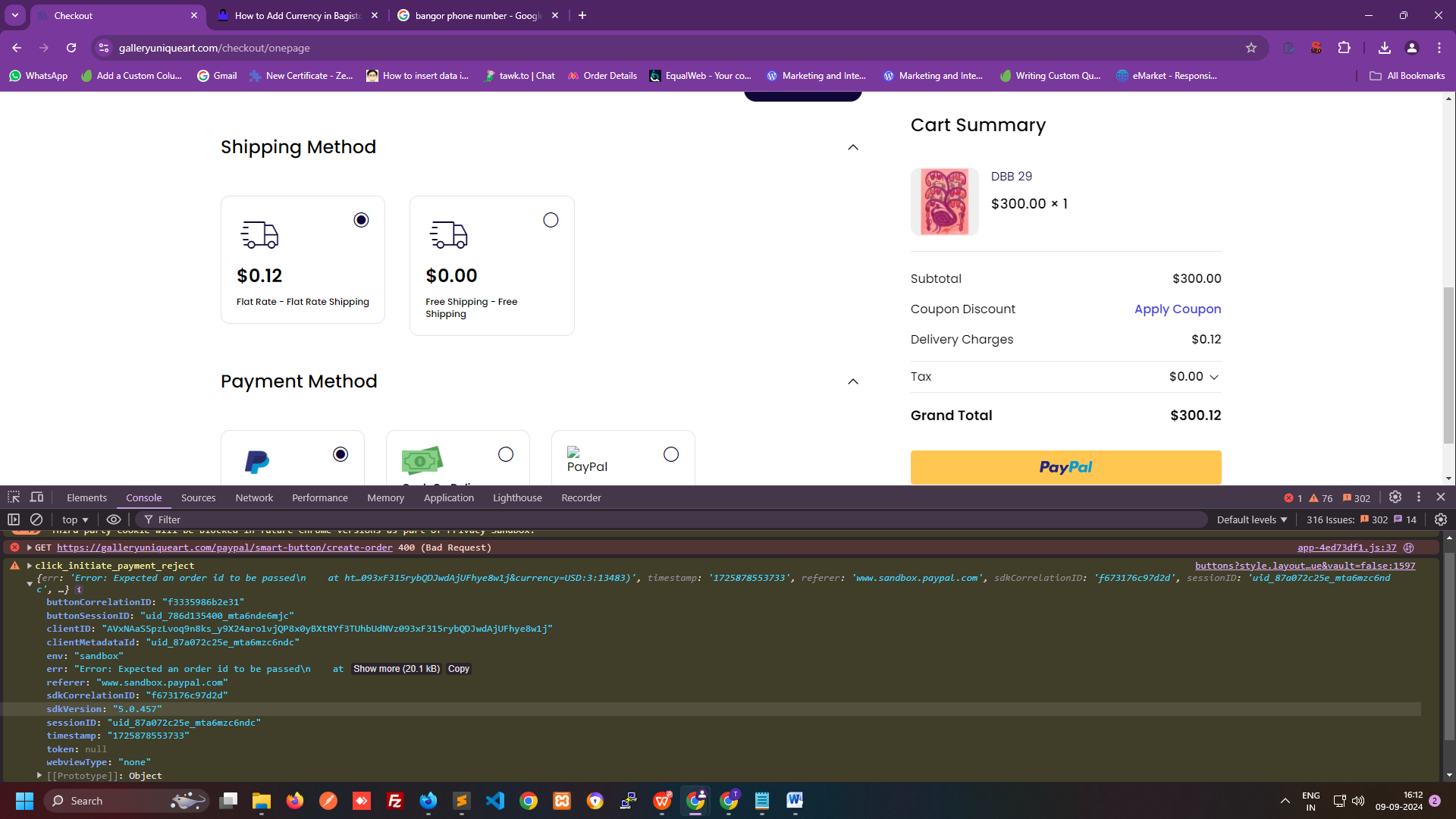
Task: Click the DBB 29 product thumbnail
Action: pos(944,202)
